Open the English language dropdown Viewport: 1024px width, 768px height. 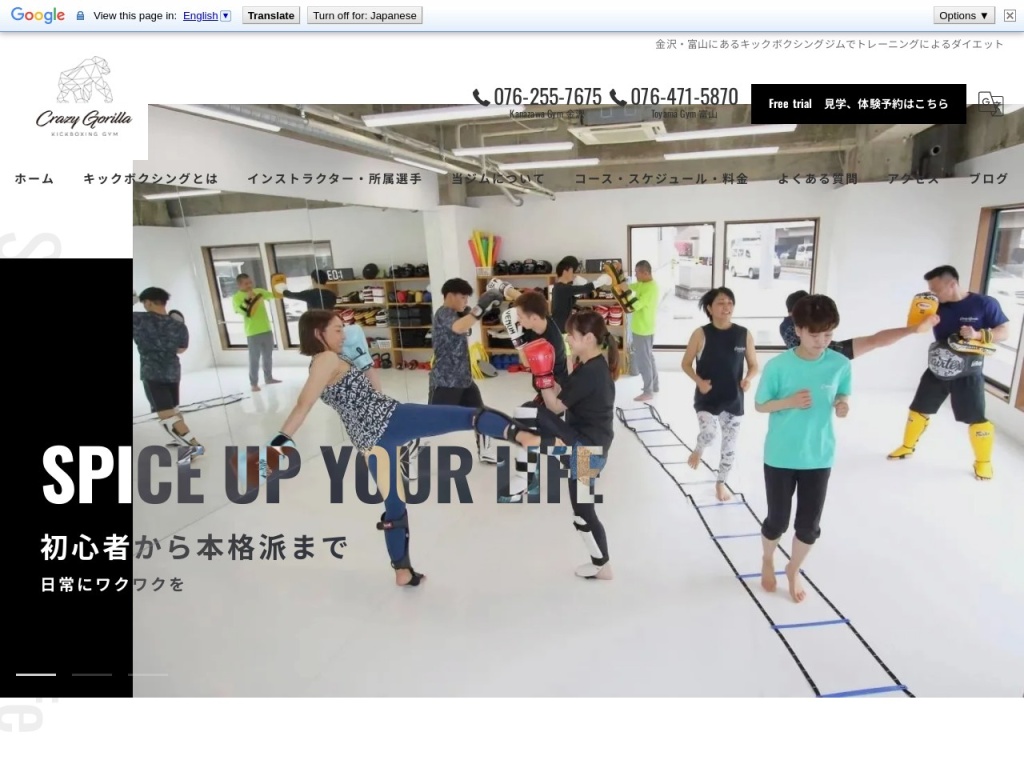click(x=207, y=16)
